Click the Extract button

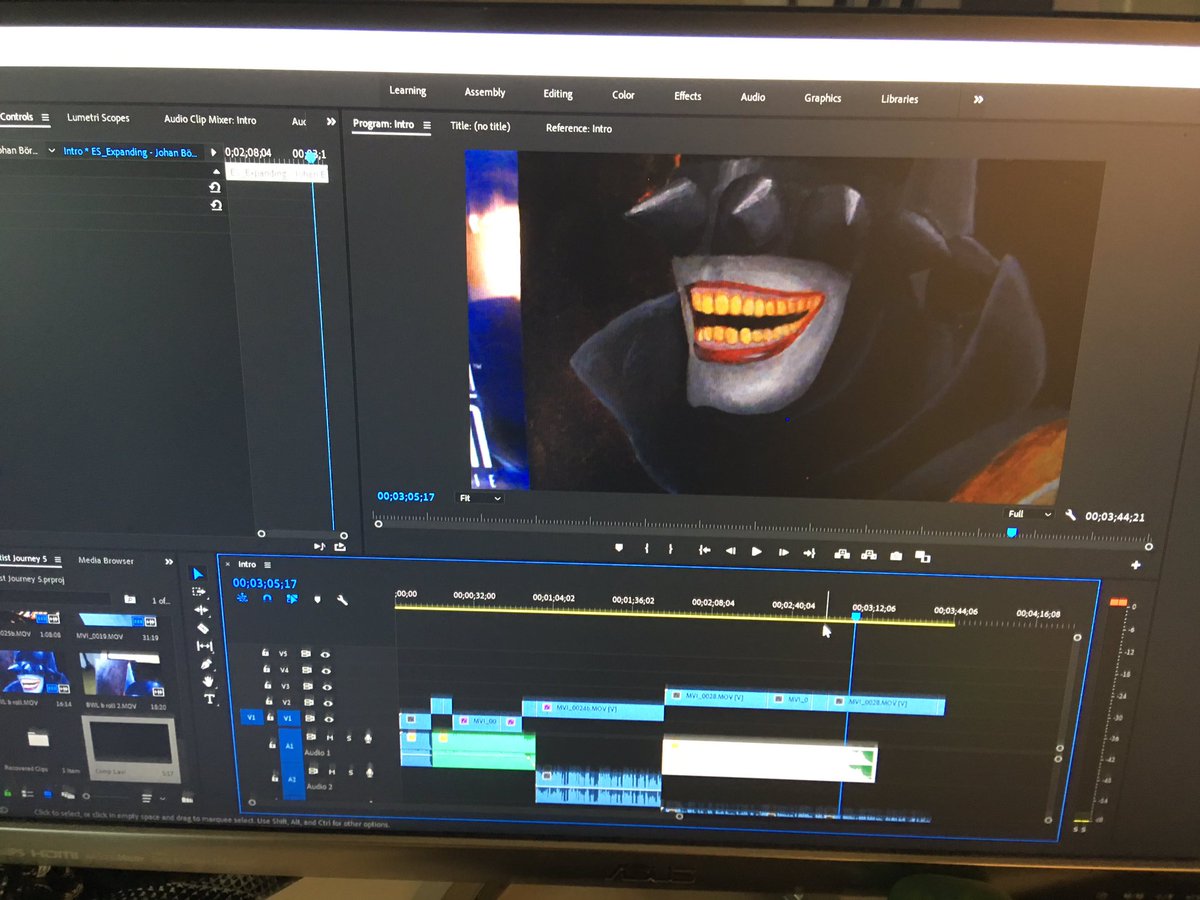(x=869, y=555)
